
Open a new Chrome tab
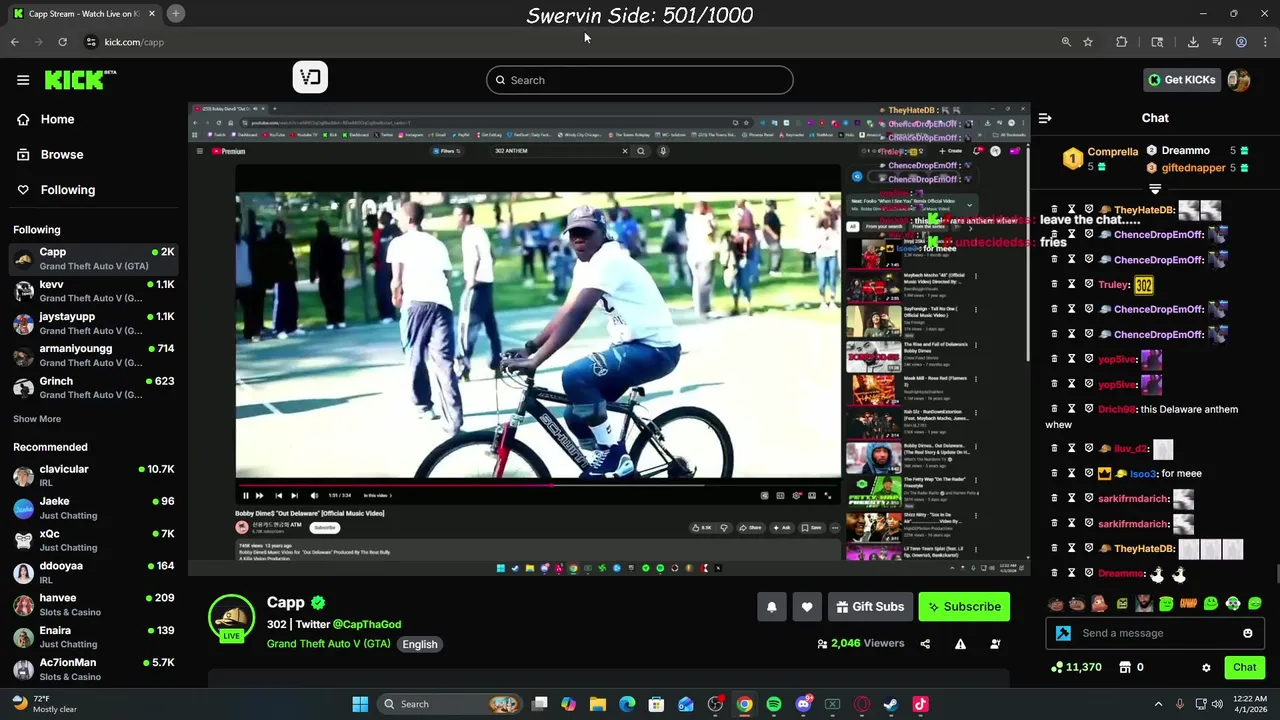[x=175, y=13]
